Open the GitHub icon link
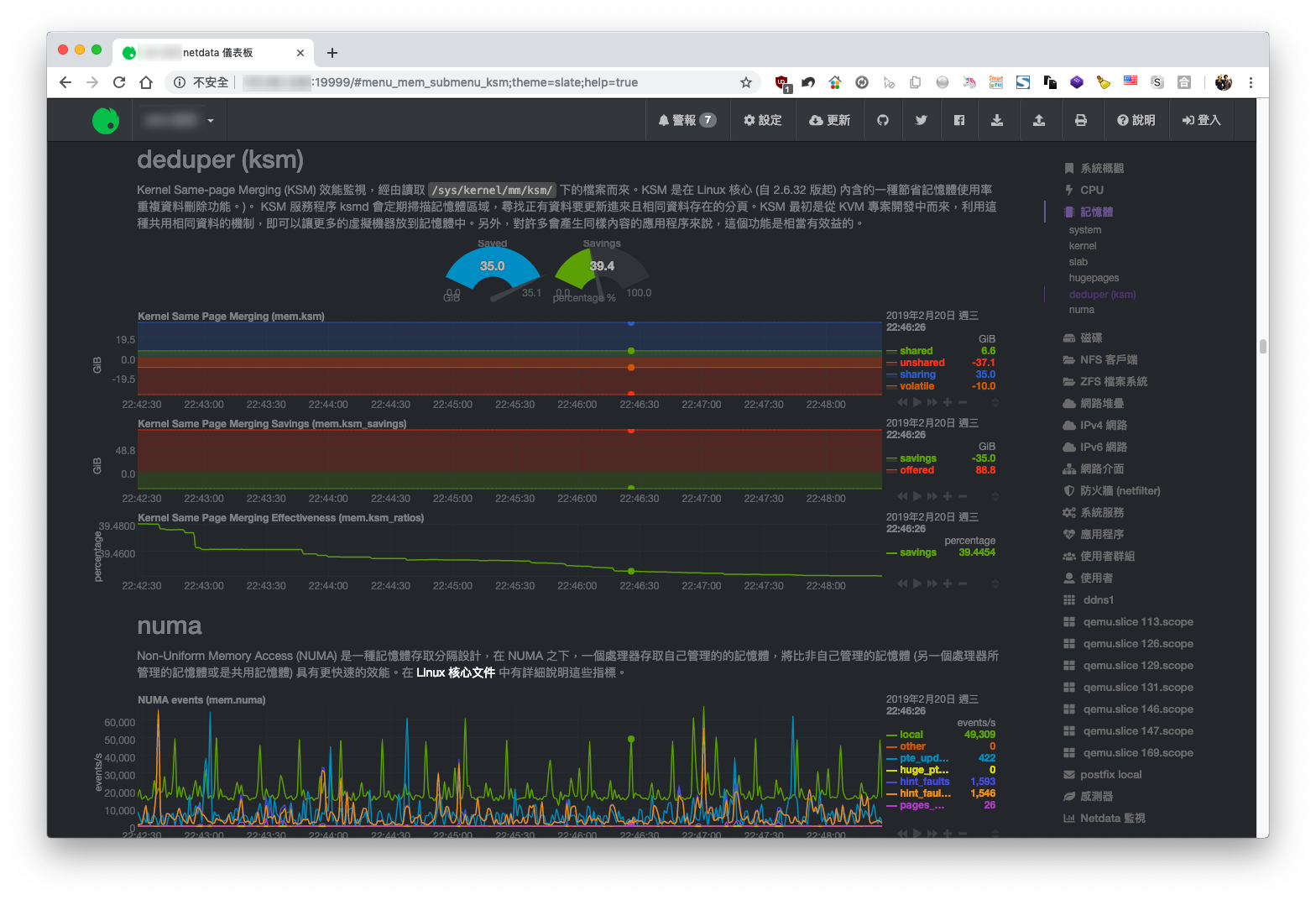Viewport: 1316px width, 900px height. [883, 120]
